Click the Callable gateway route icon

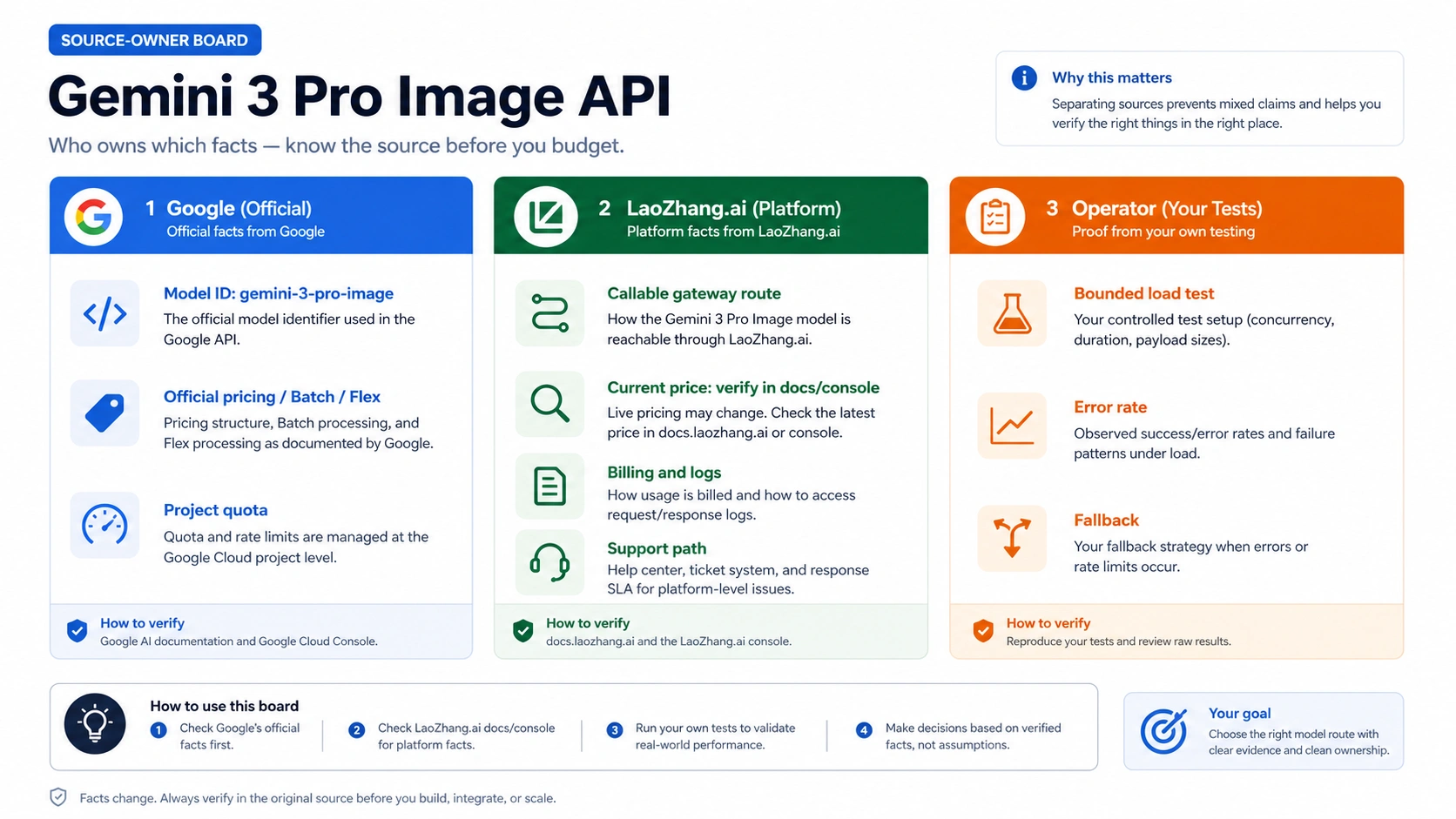point(549,313)
